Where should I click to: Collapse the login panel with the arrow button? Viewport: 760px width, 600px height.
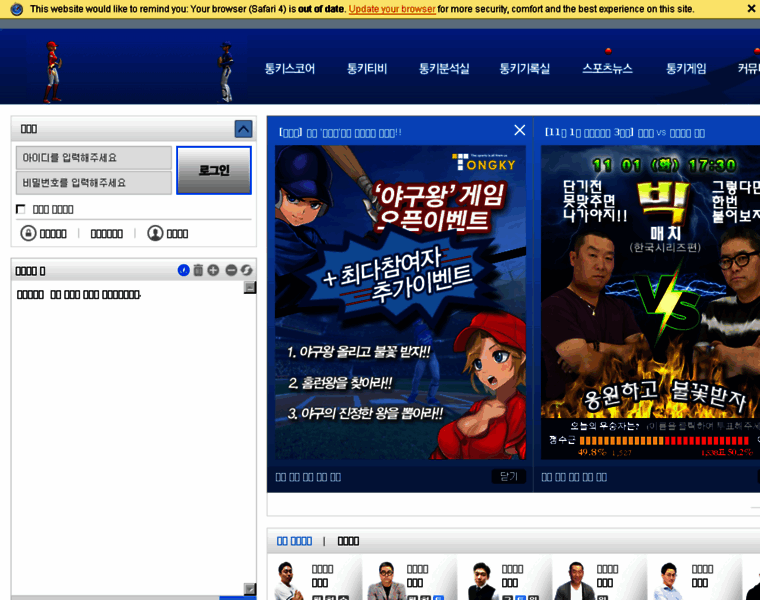pyautogui.click(x=243, y=129)
